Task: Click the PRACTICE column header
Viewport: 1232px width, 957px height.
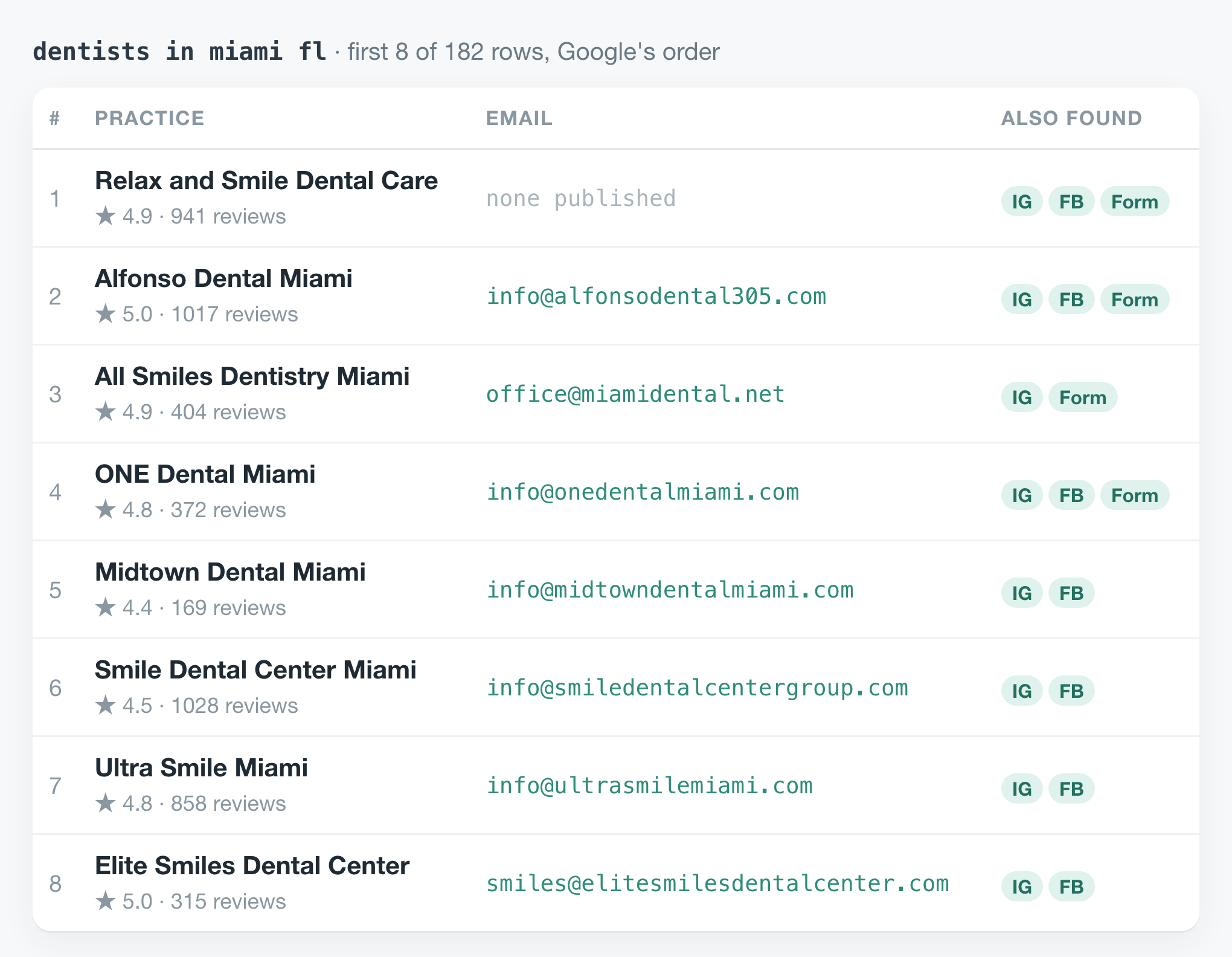Action: point(150,118)
